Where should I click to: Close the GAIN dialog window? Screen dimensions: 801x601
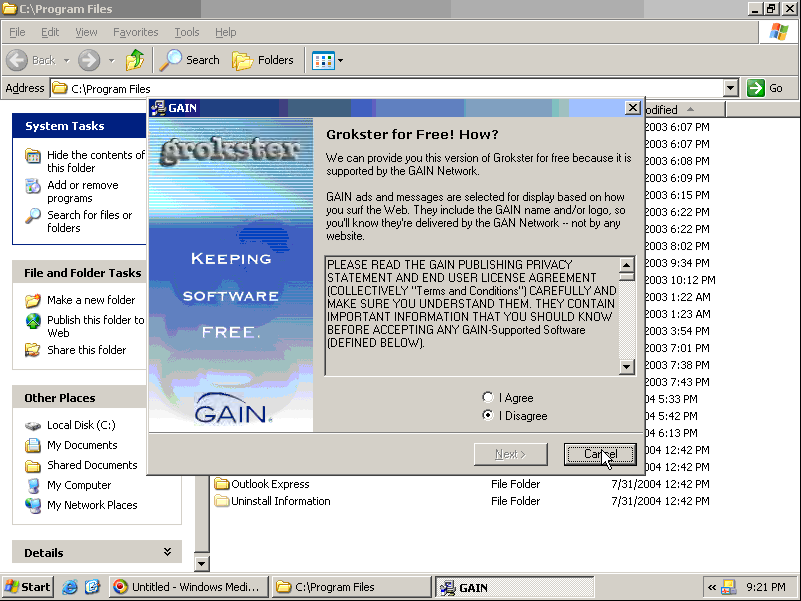(632, 108)
